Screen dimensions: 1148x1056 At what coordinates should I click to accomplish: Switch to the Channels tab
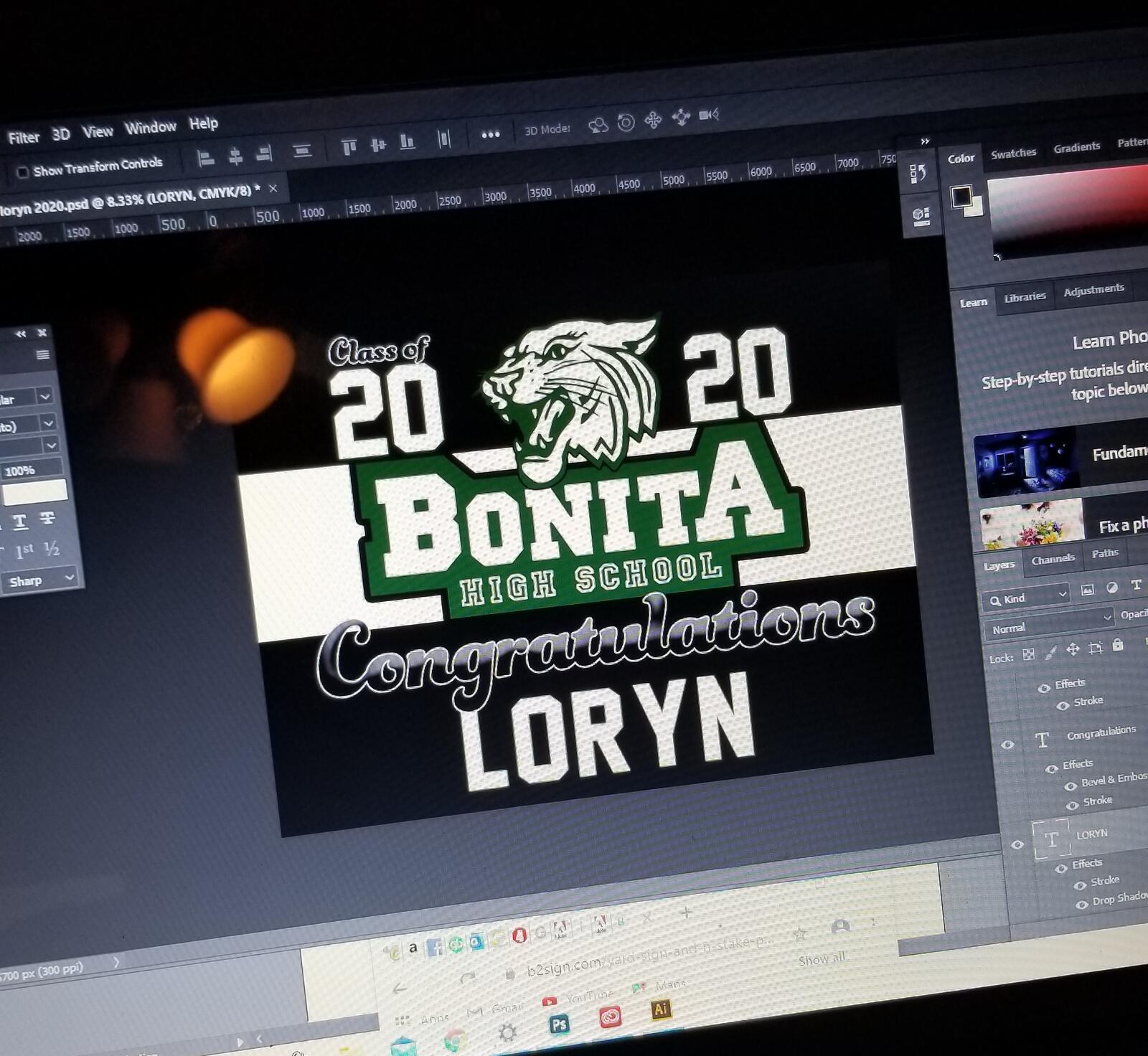(1053, 559)
